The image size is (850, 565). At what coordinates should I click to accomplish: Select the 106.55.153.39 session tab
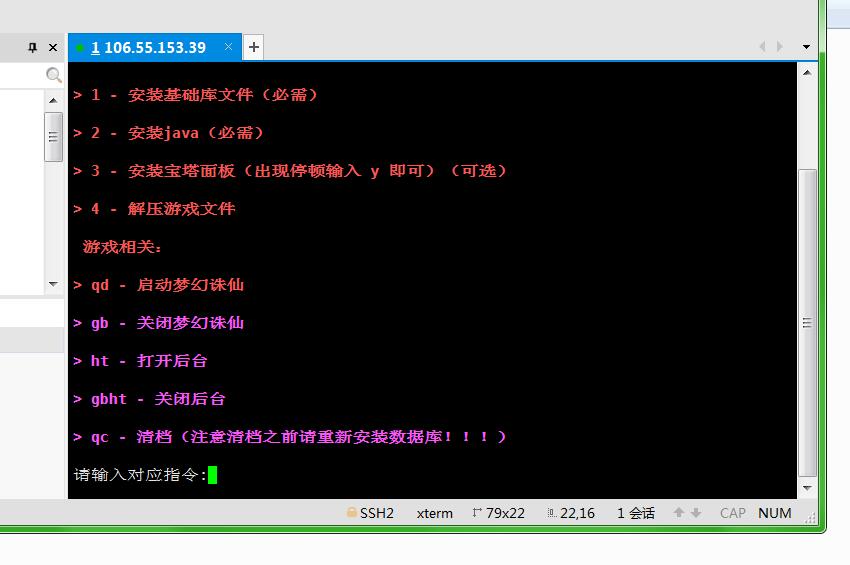pos(148,47)
